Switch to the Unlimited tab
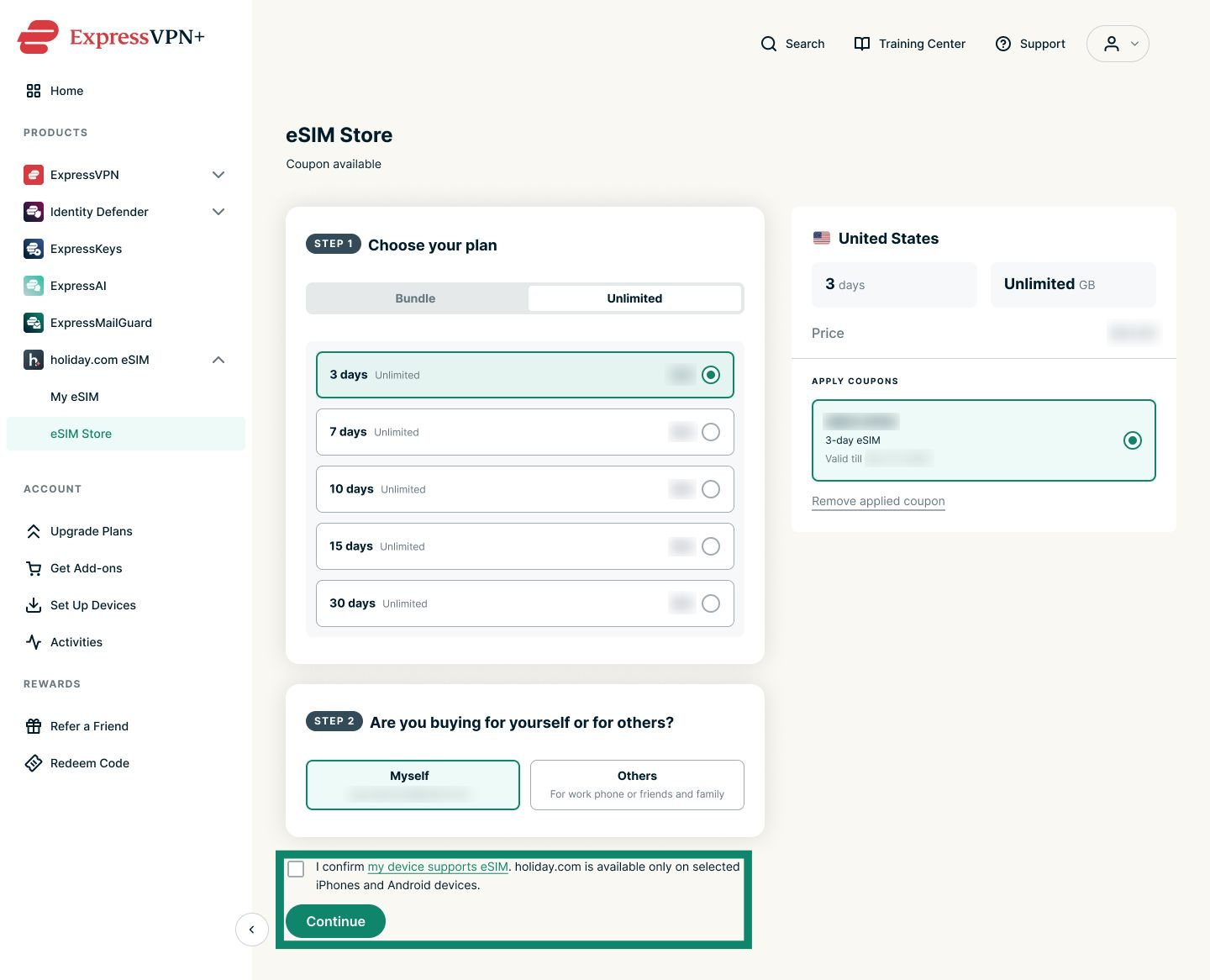The image size is (1210, 980). tap(634, 298)
